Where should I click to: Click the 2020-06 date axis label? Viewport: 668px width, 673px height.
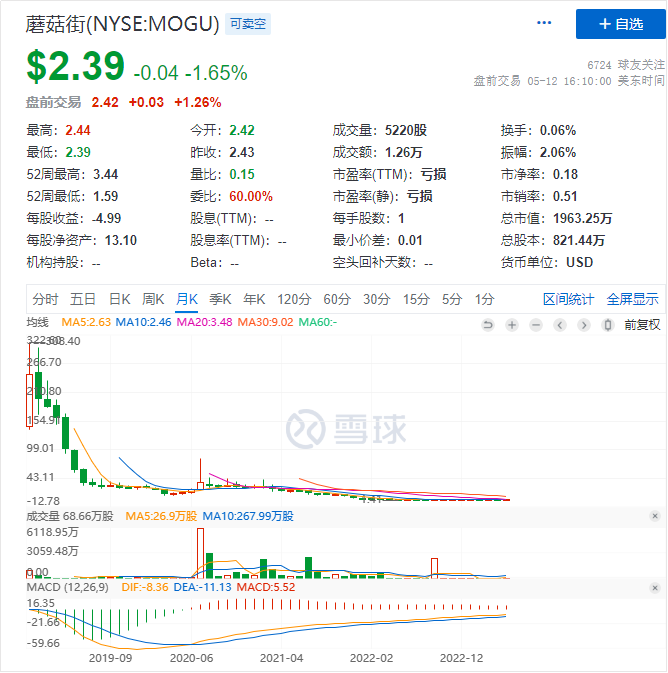point(191,658)
